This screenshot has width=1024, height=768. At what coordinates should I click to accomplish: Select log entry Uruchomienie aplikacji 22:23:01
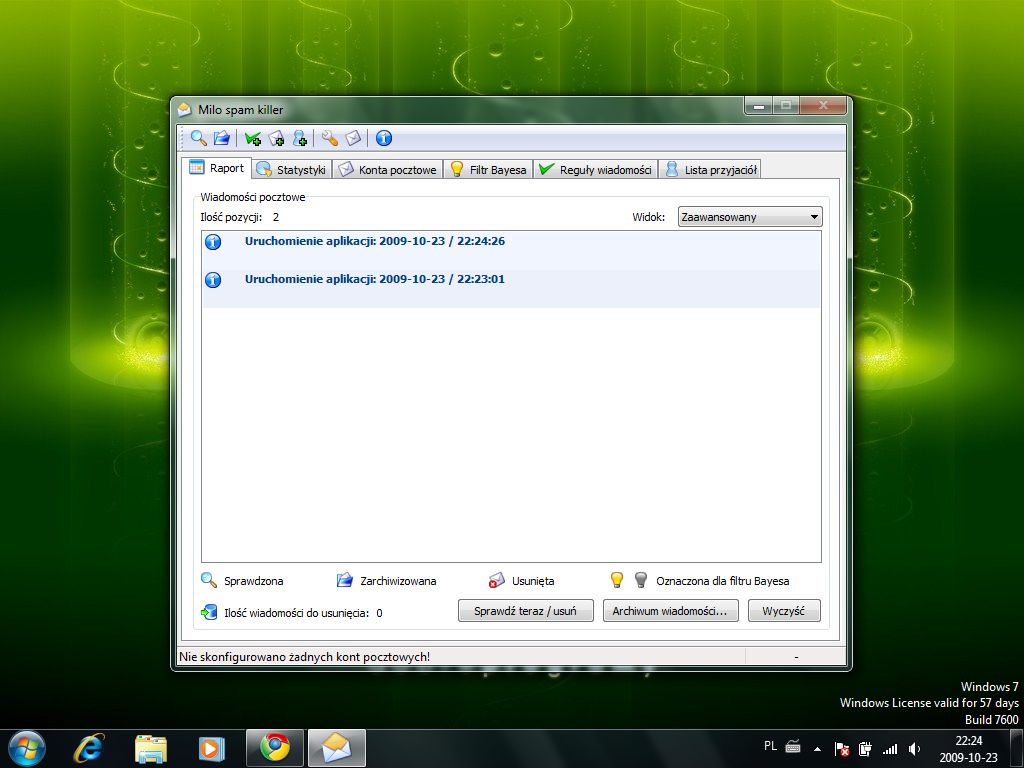coord(511,288)
